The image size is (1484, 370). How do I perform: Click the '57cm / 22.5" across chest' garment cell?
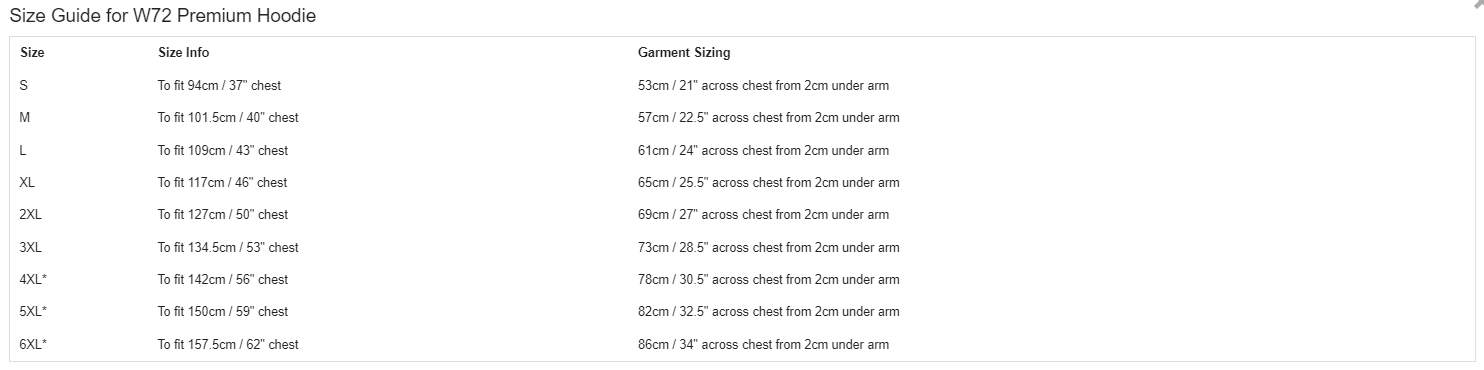pos(769,117)
